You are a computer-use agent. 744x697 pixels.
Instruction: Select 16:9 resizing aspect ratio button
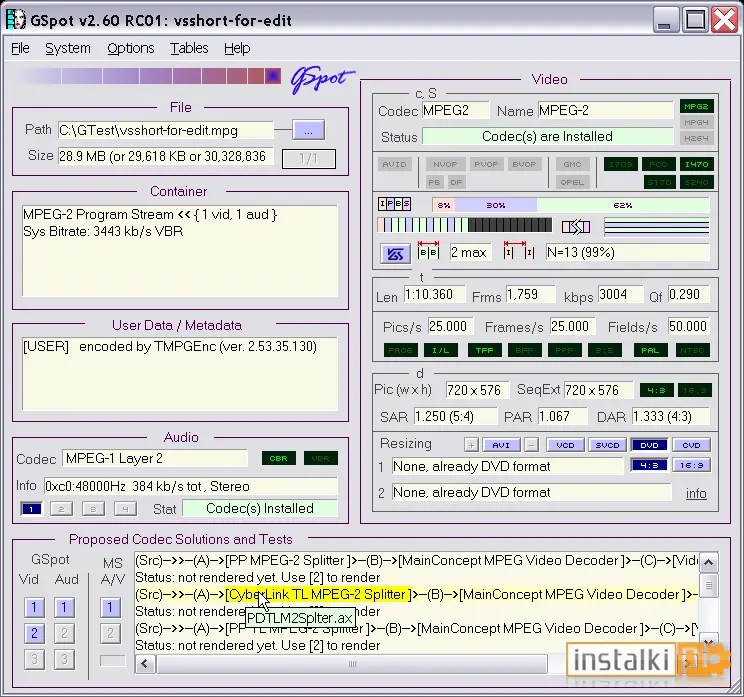(691, 465)
